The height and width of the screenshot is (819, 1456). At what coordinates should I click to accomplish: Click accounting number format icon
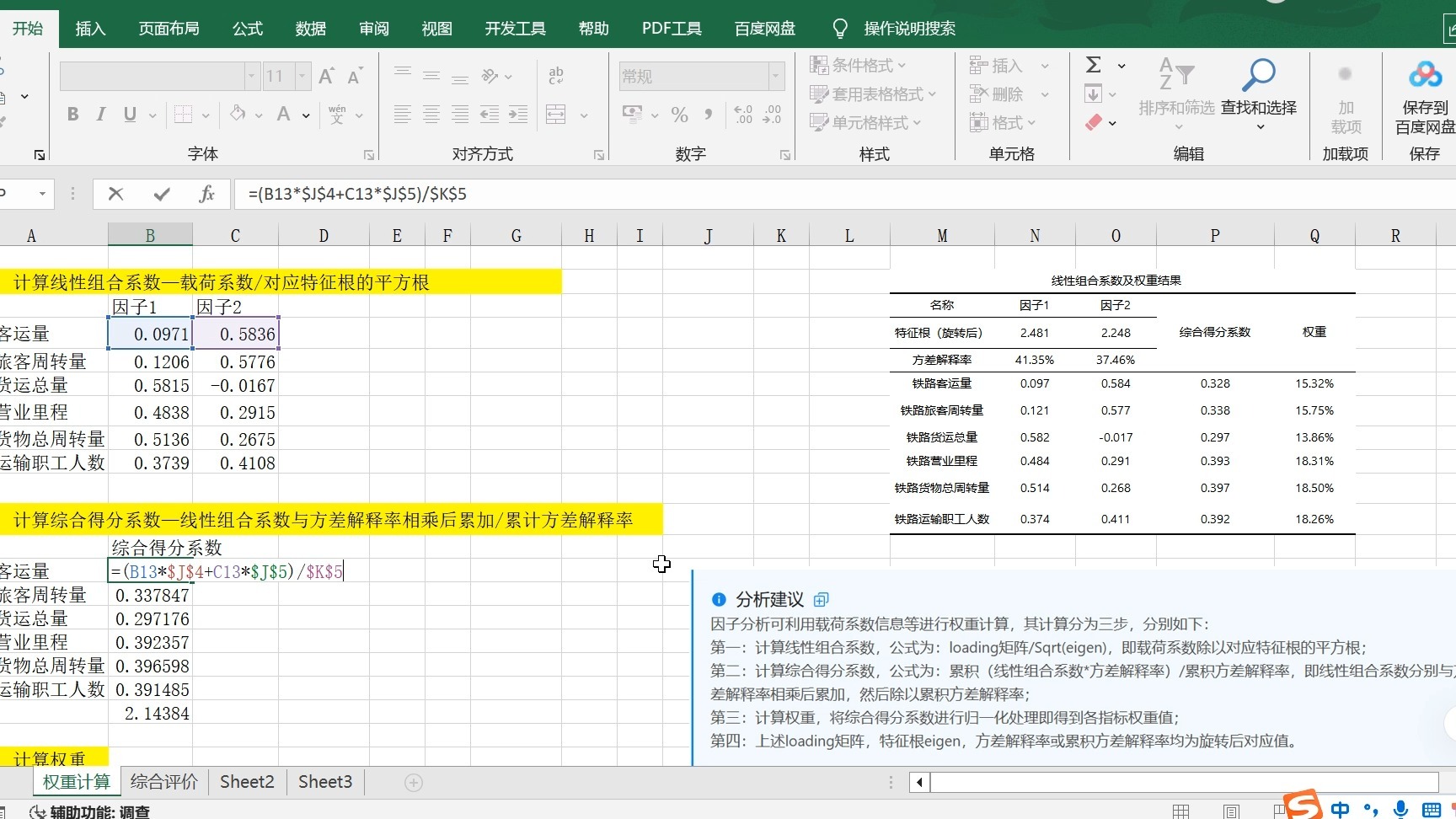(633, 114)
